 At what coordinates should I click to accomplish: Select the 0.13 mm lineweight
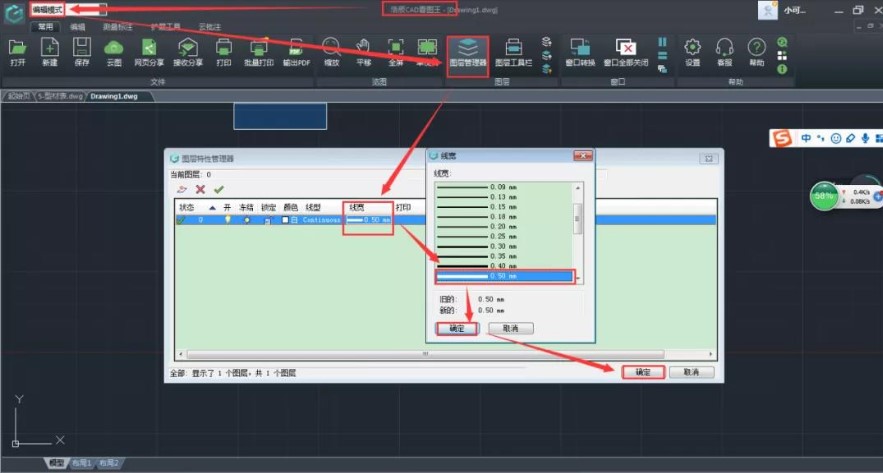click(504, 197)
